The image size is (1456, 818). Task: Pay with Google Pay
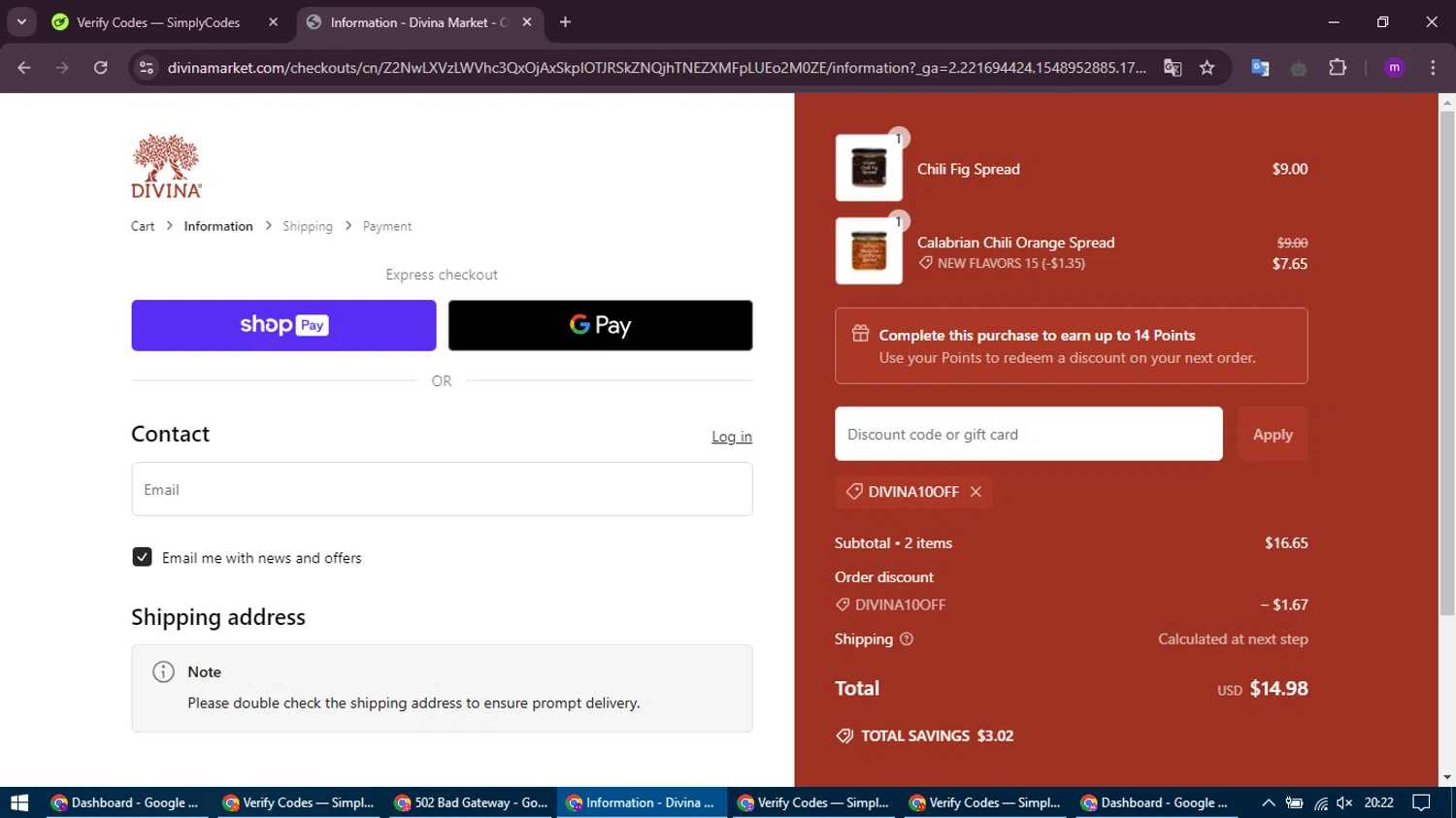(x=600, y=325)
